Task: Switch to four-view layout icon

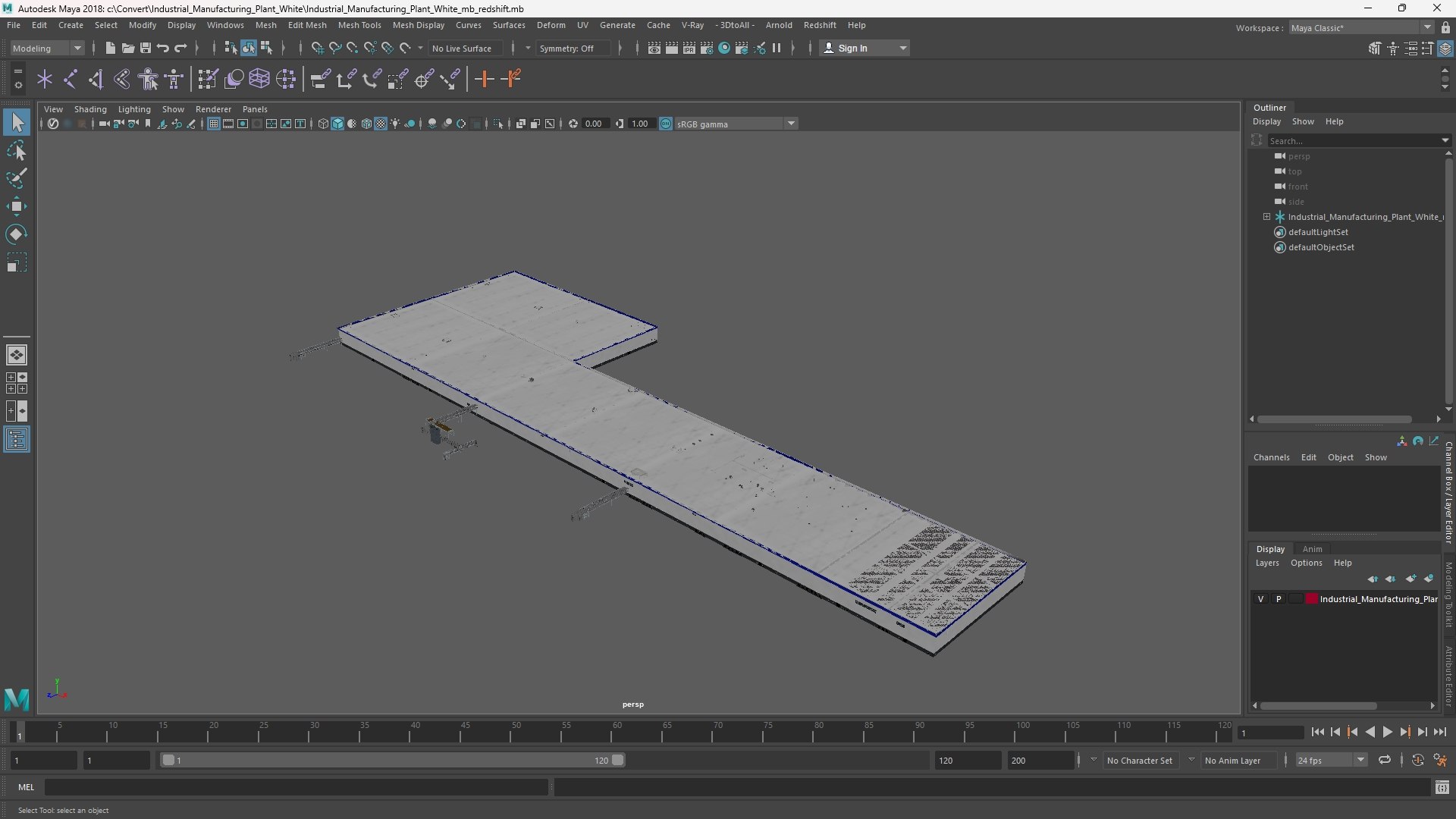Action: [17, 383]
